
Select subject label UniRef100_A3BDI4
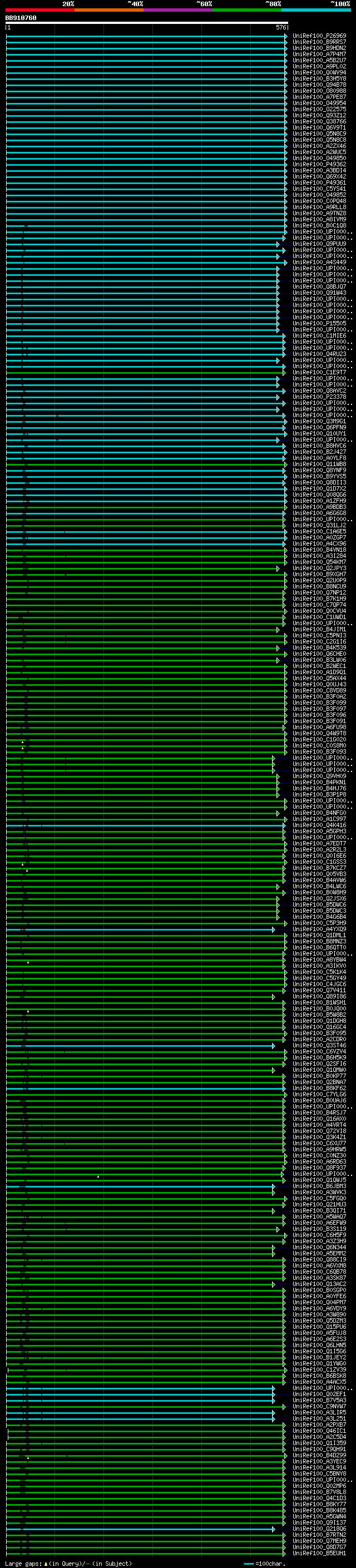click(x=319, y=170)
